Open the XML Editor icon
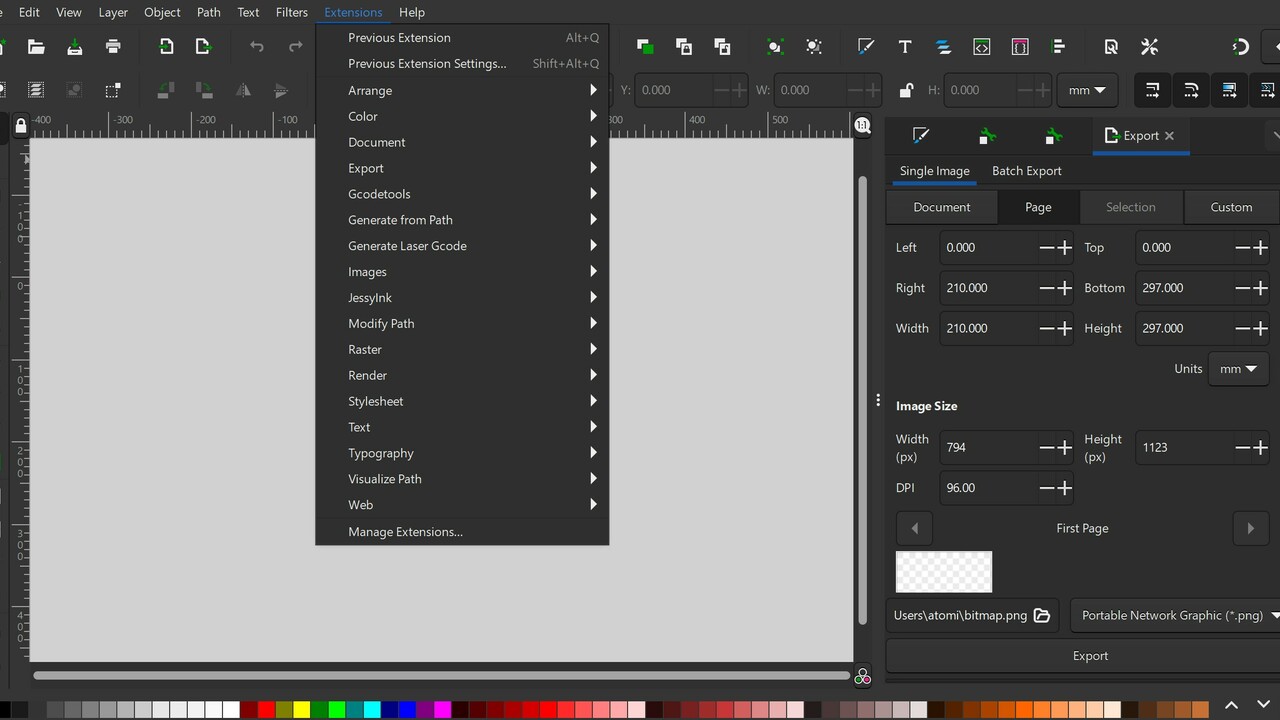1280x720 pixels. (x=982, y=47)
